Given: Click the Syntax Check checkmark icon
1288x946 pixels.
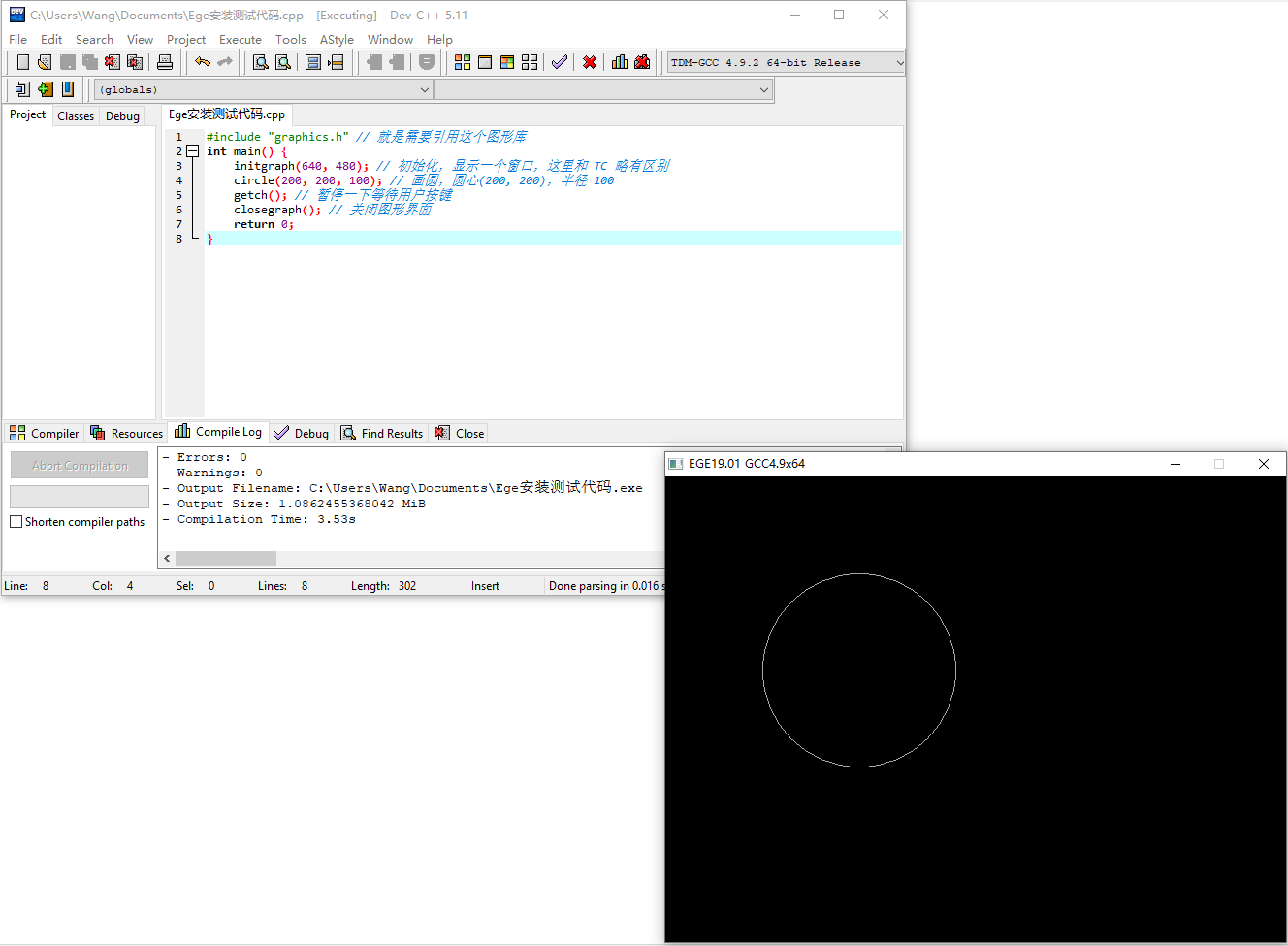Looking at the screenshot, I should point(559,61).
